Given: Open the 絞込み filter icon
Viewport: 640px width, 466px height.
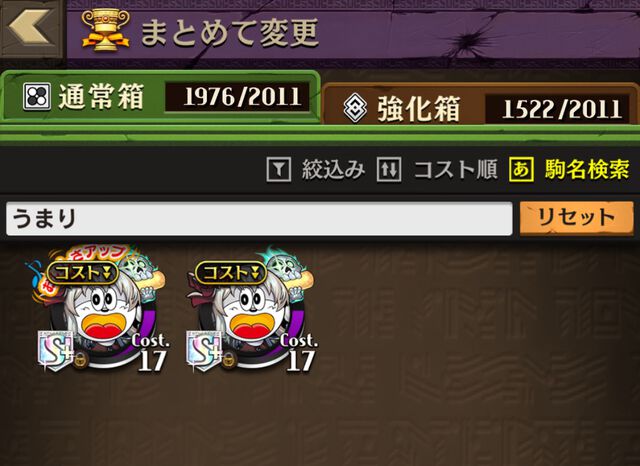Looking at the screenshot, I should point(279,169).
